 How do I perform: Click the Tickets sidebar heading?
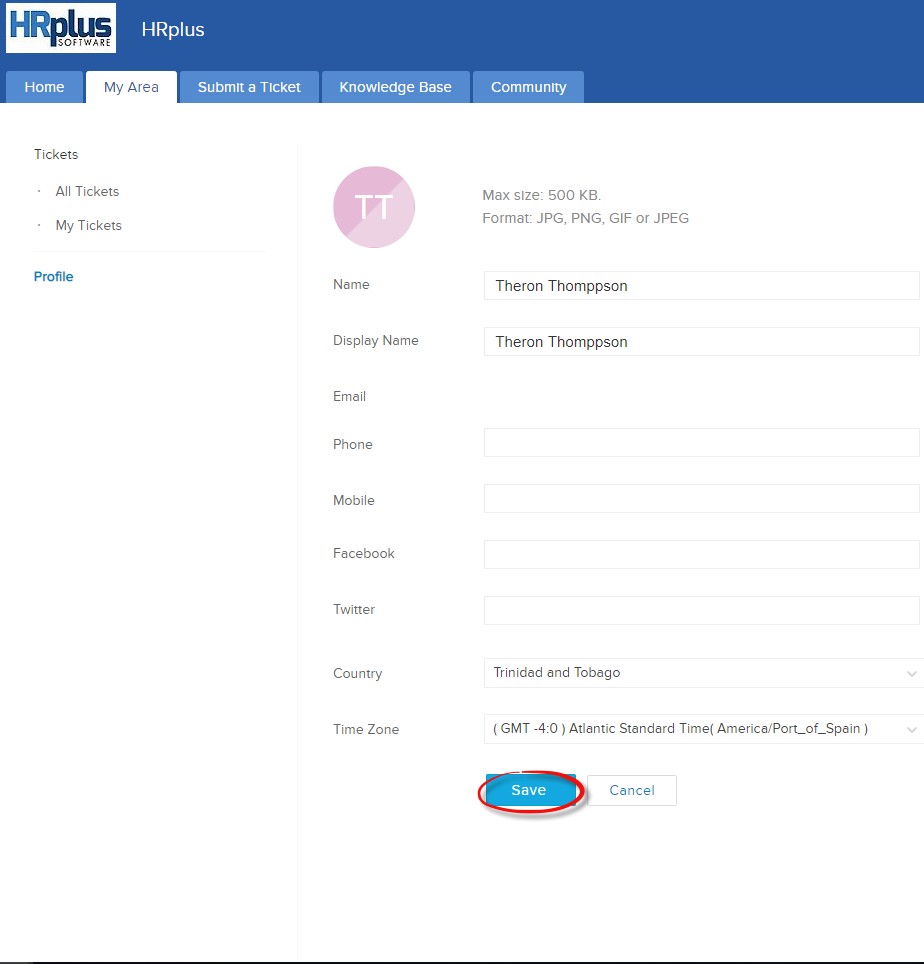pos(56,154)
